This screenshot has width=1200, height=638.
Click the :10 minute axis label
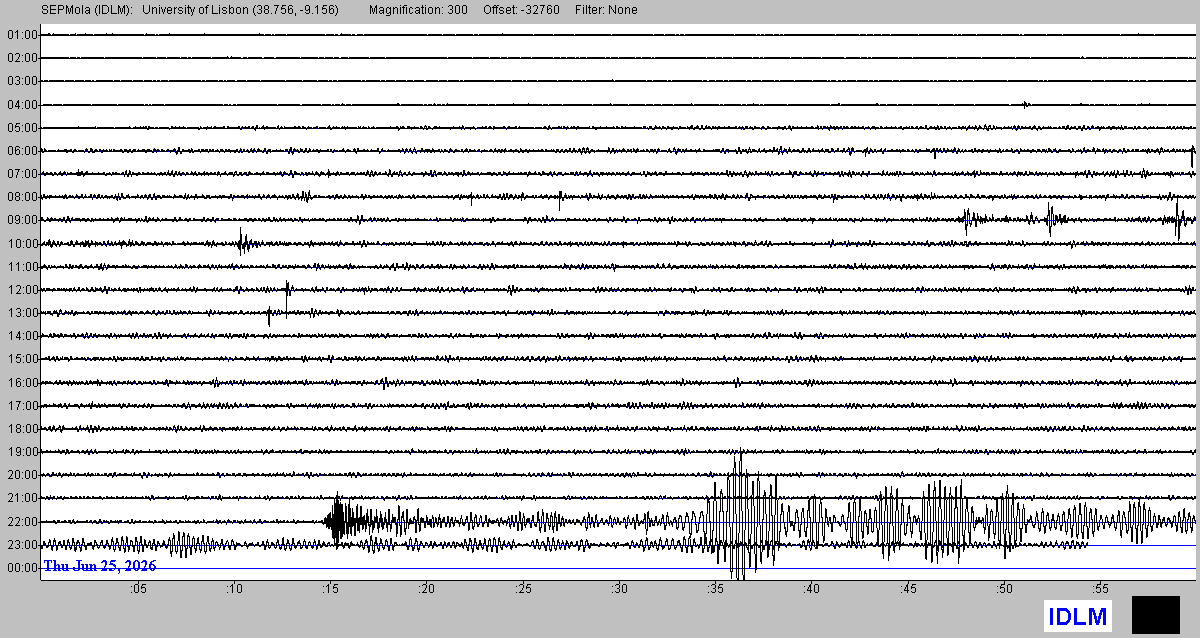[x=234, y=590]
